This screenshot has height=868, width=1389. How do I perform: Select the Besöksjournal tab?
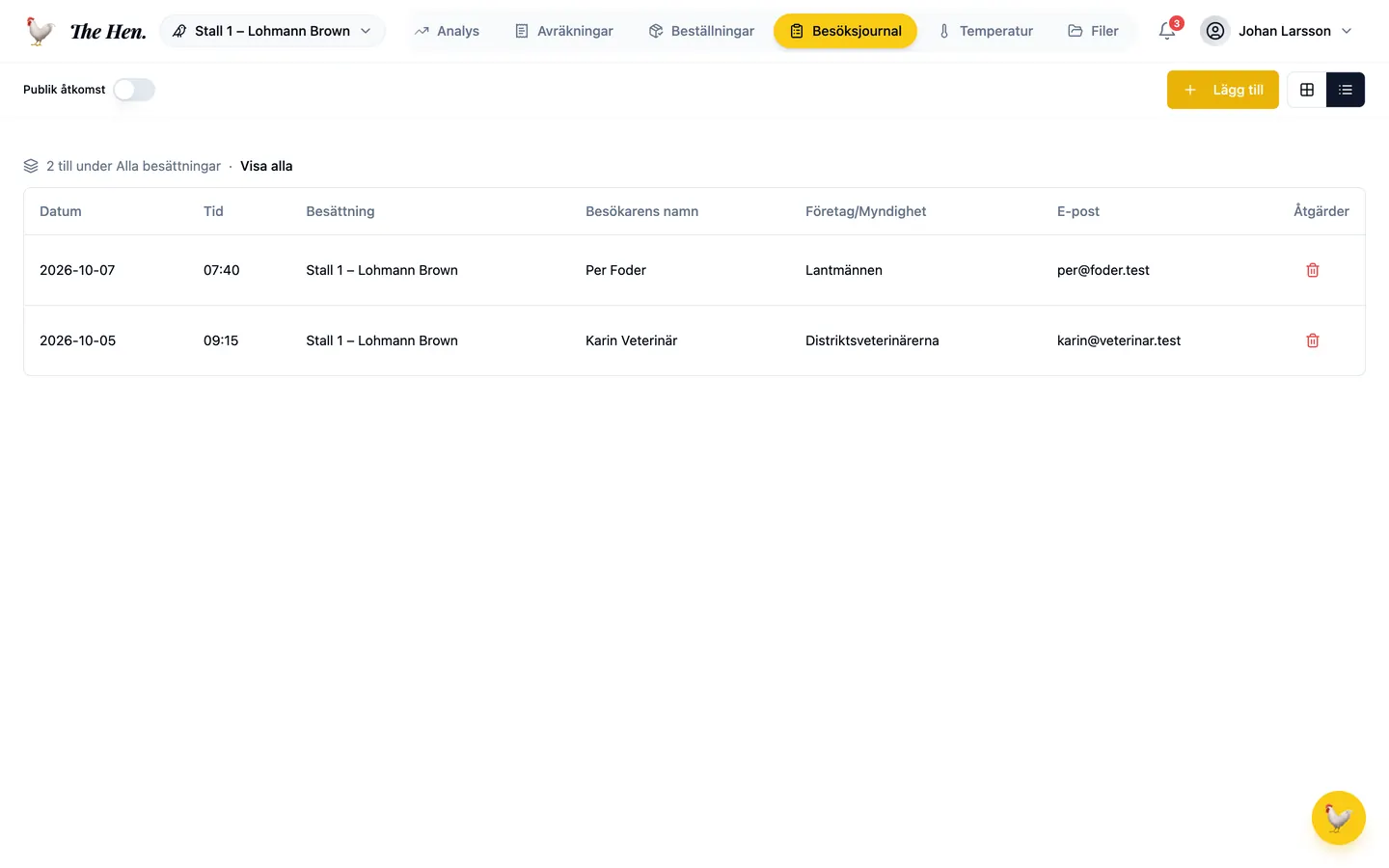(x=845, y=31)
